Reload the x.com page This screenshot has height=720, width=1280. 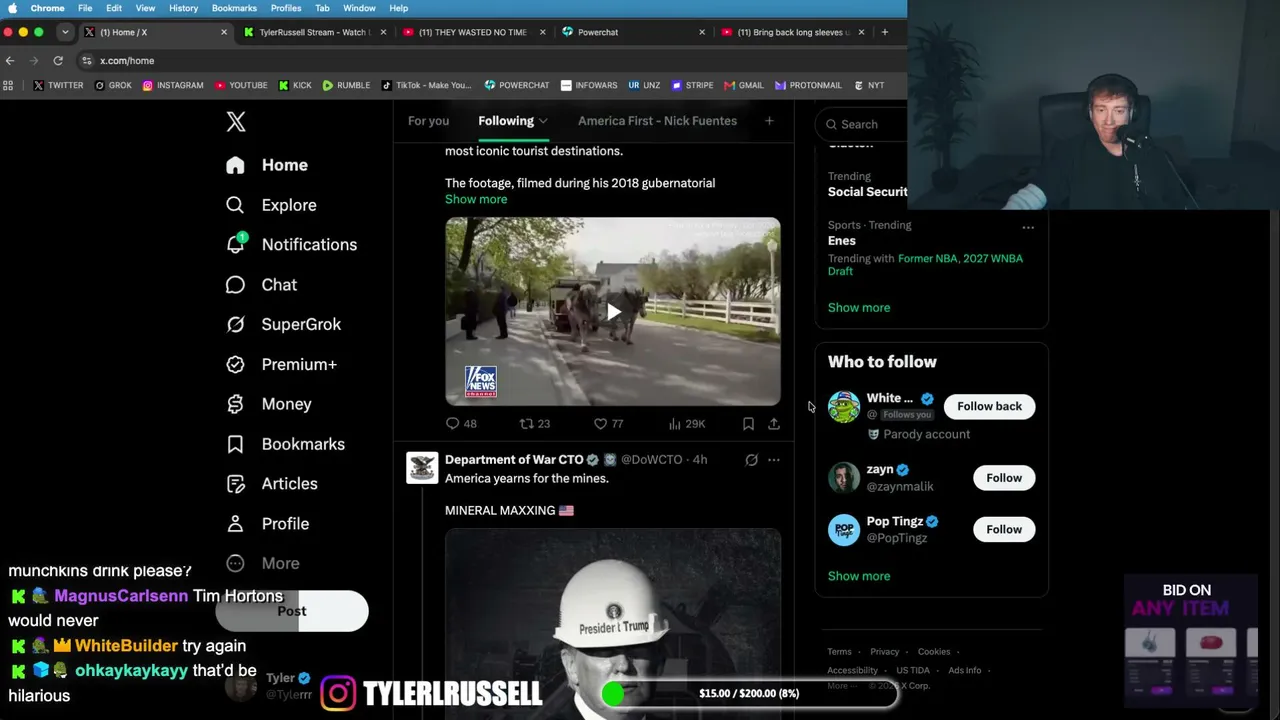[58, 61]
